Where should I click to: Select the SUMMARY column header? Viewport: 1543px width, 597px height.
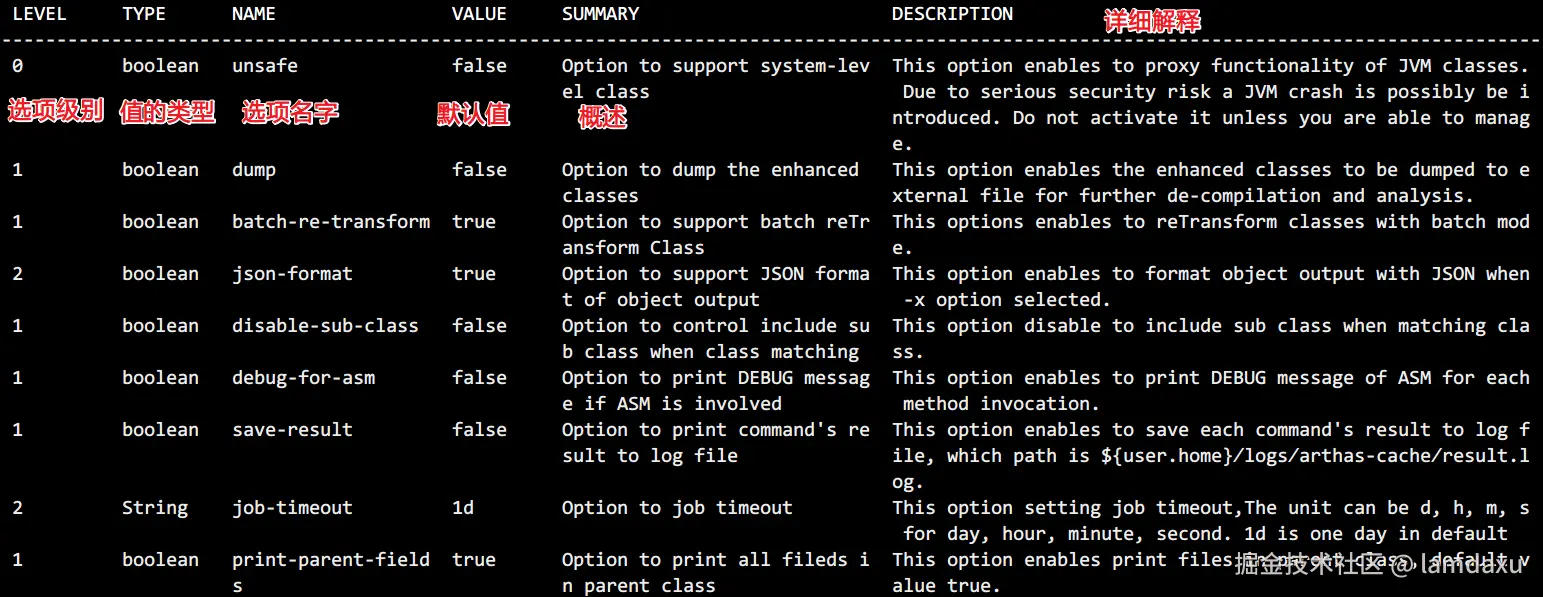[x=600, y=14]
